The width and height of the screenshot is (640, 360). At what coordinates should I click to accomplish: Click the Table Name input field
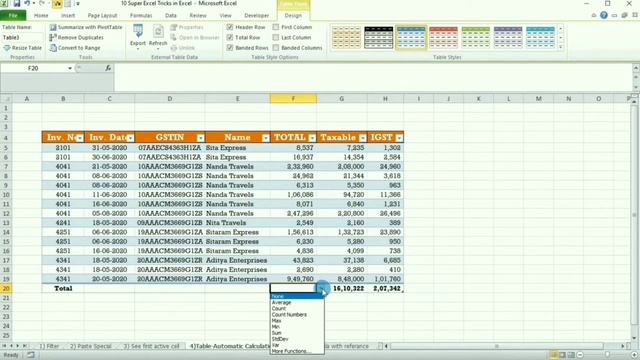(x=21, y=38)
